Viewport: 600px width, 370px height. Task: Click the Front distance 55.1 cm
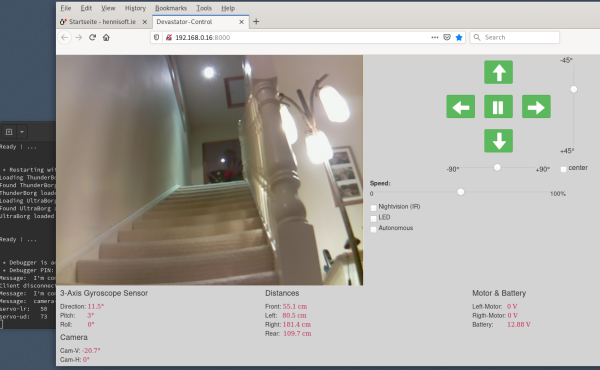point(295,306)
